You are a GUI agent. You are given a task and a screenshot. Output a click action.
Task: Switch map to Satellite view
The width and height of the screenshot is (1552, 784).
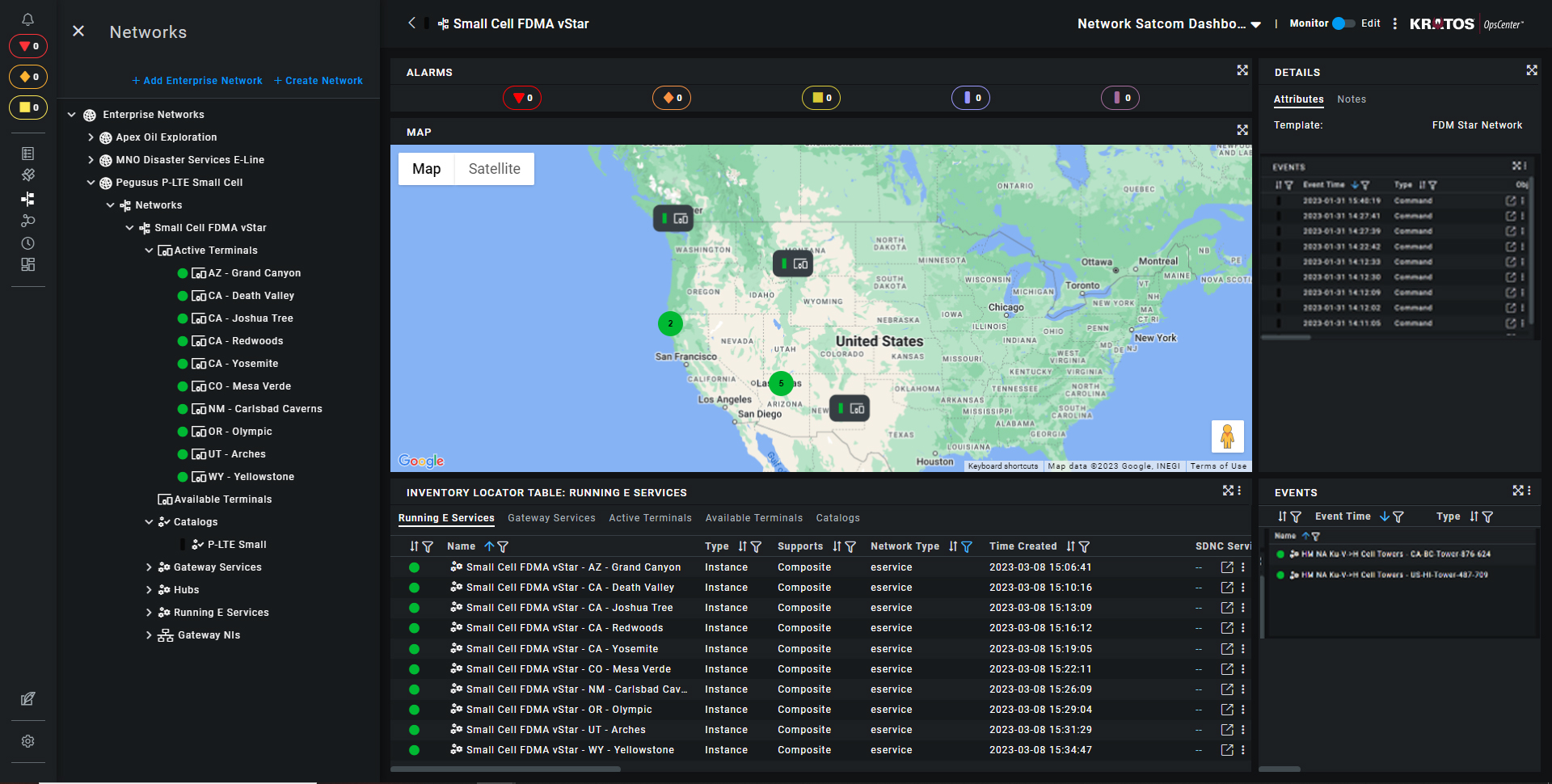494,169
